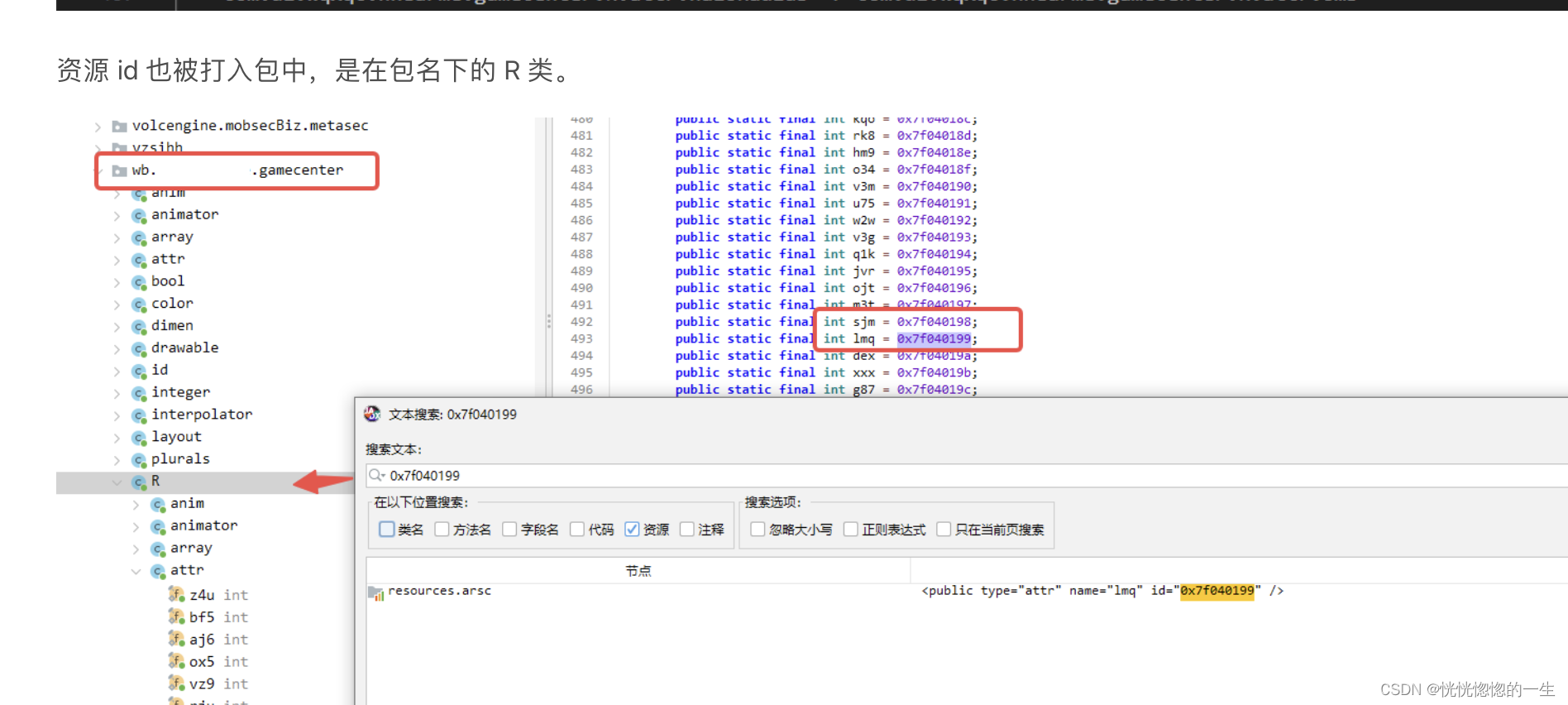Click the magnifier icon in the search field
This screenshot has height=705, width=1568.
(377, 475)
